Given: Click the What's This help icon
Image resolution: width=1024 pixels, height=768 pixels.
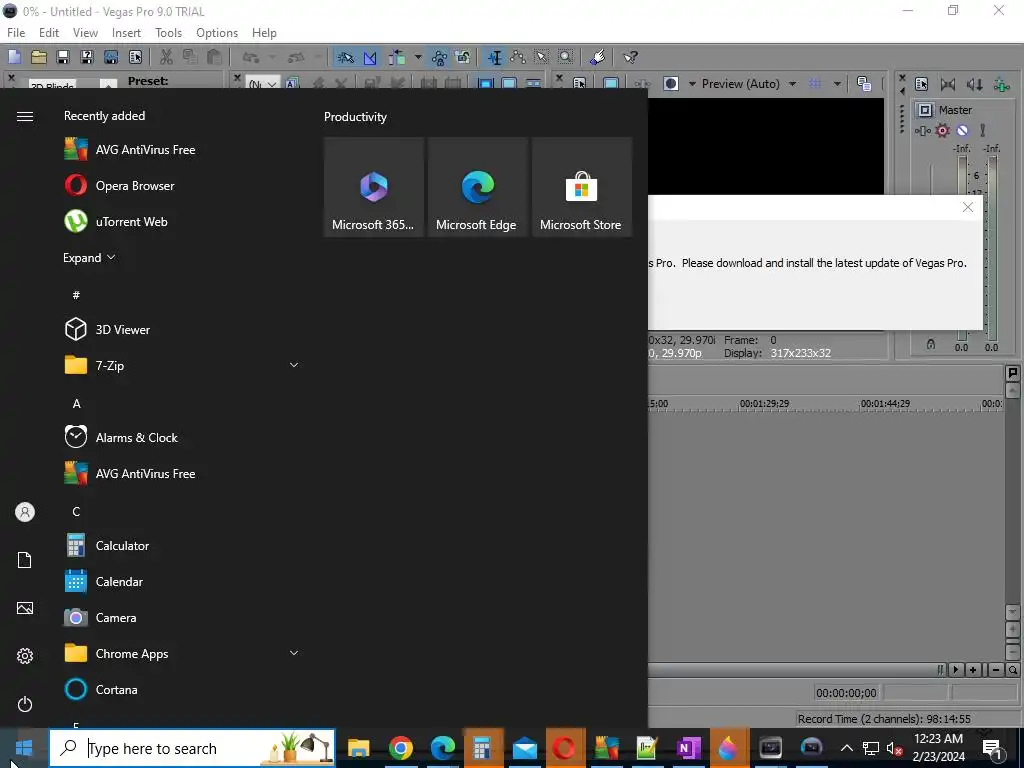Looking at the screenshot, I should 630,57.
